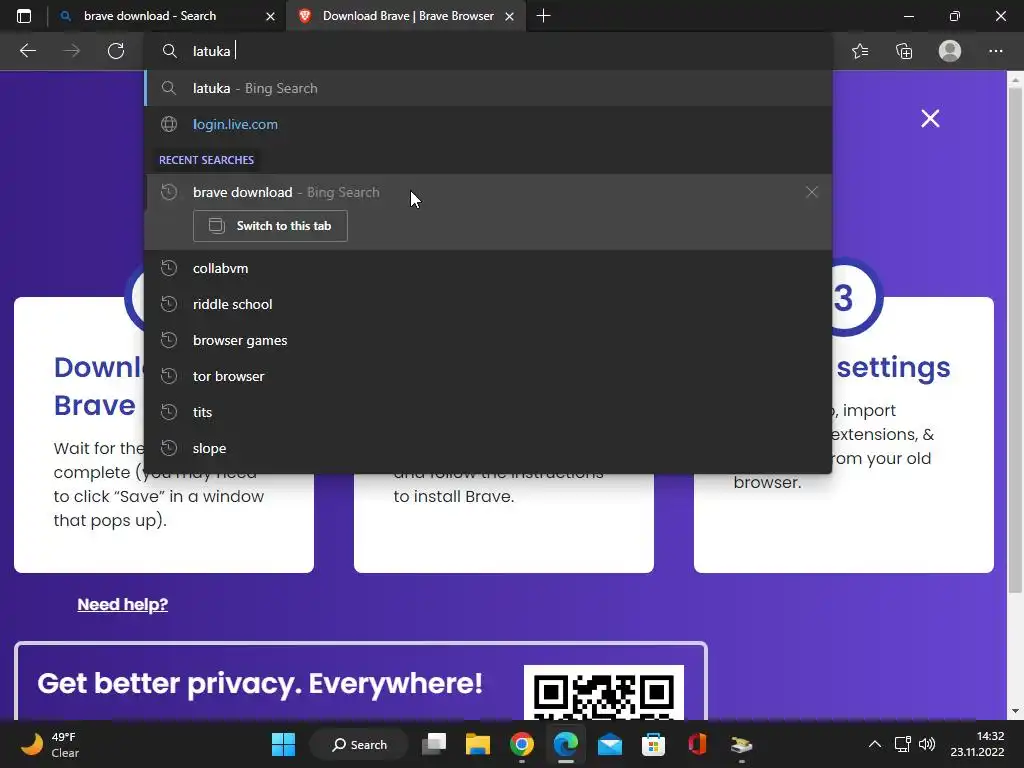
Task: Go back to previous page
Action: (x=28, y=51)
